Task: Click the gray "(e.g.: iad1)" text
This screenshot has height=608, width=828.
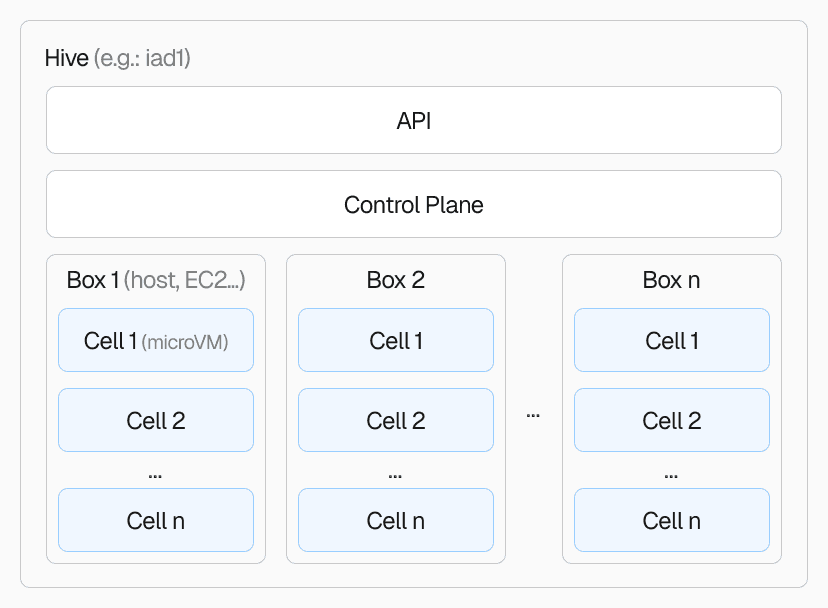Action: [x=141, y=59]
